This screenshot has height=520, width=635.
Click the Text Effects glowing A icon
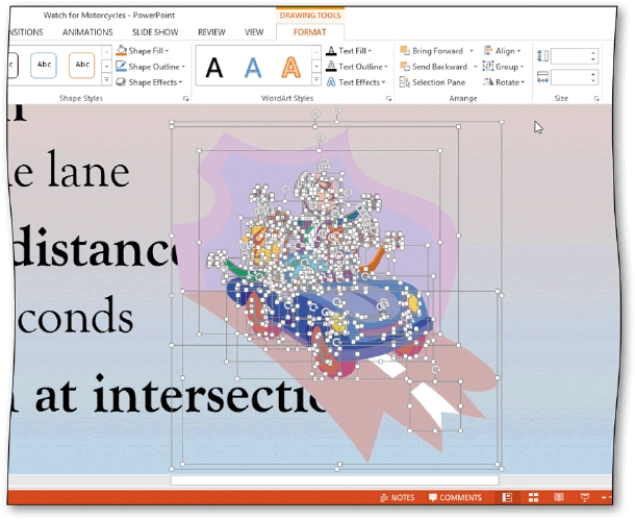click(331, 82)
